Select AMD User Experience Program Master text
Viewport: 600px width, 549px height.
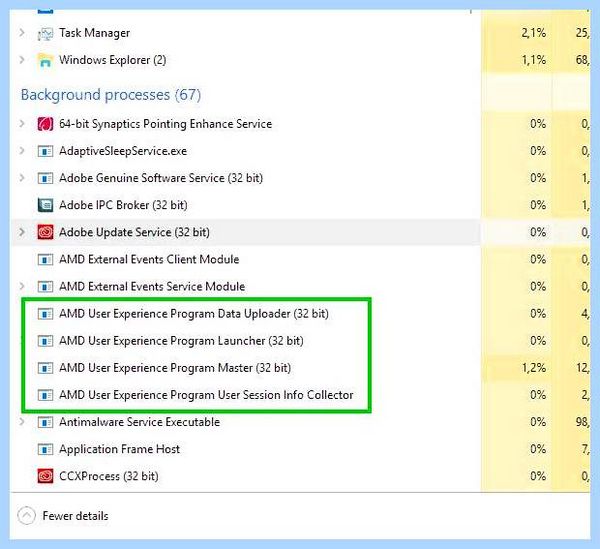click(175, 368)
